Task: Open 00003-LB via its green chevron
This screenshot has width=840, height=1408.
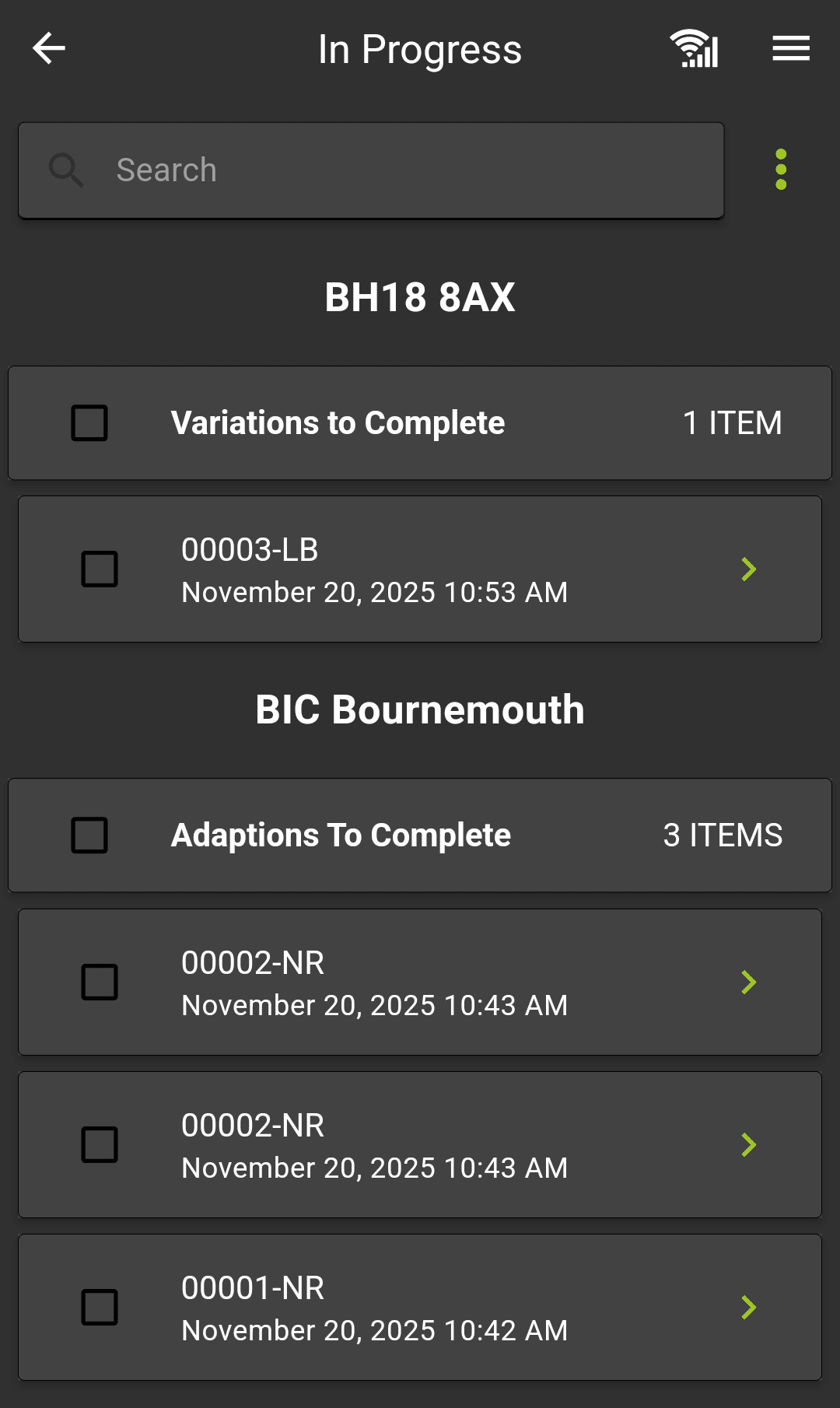Action: click(748, 569)
